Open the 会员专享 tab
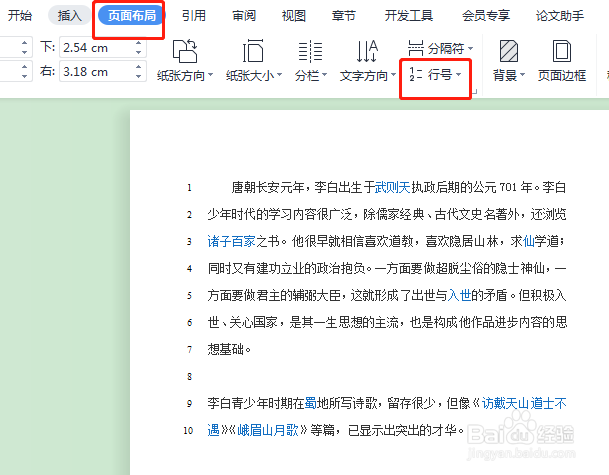 tap(485, 16)
